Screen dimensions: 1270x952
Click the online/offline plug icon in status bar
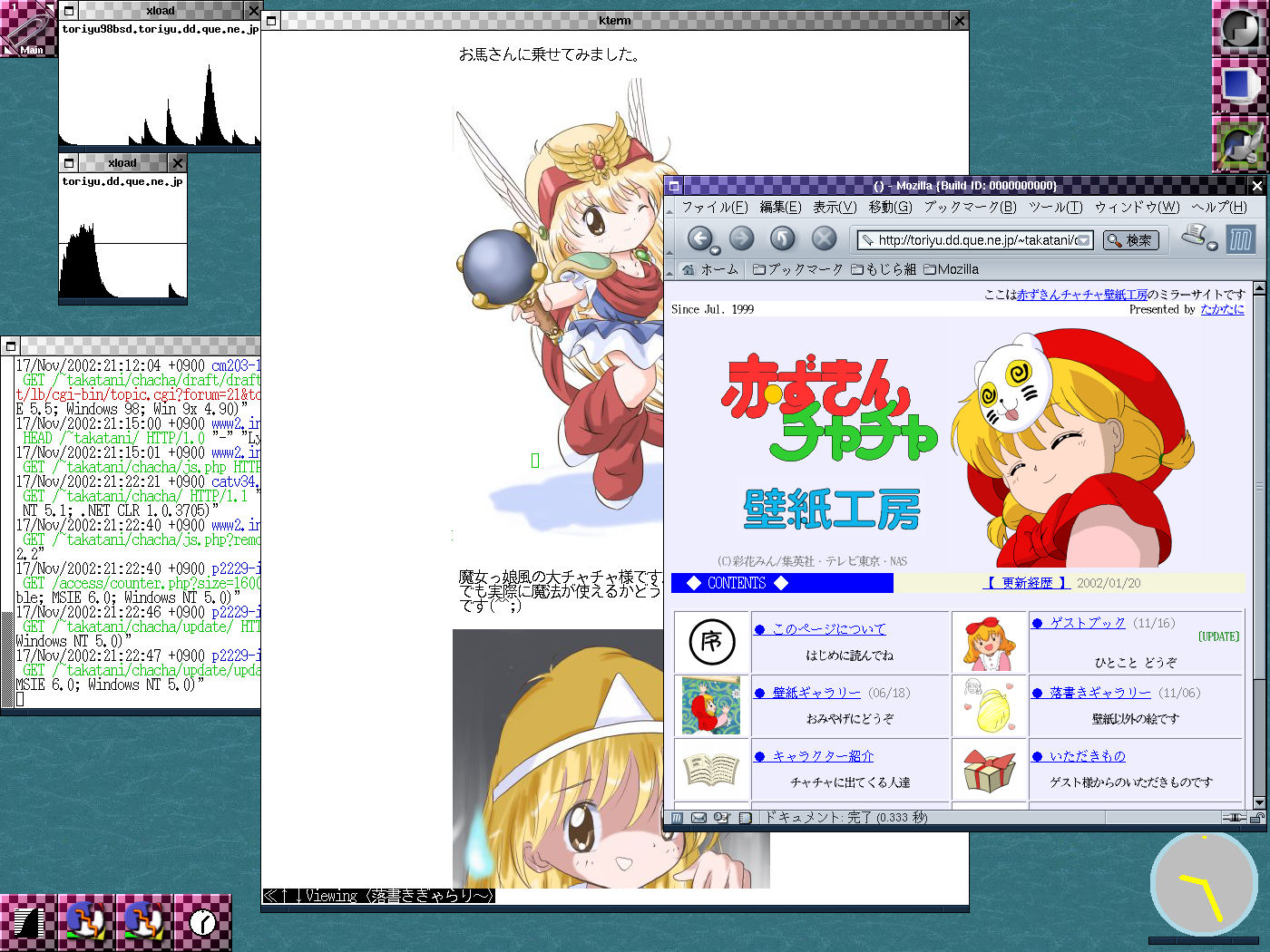click(x=1235, y=818)
